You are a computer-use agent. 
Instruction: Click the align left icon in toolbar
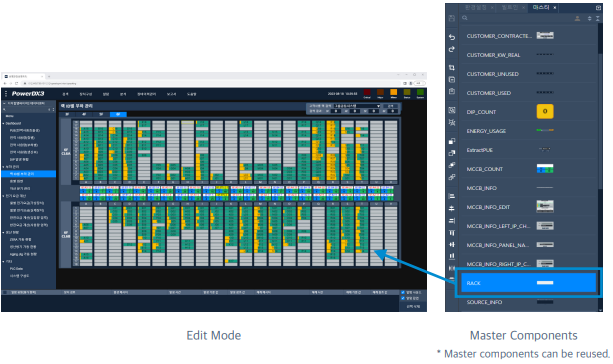[452, 196]
